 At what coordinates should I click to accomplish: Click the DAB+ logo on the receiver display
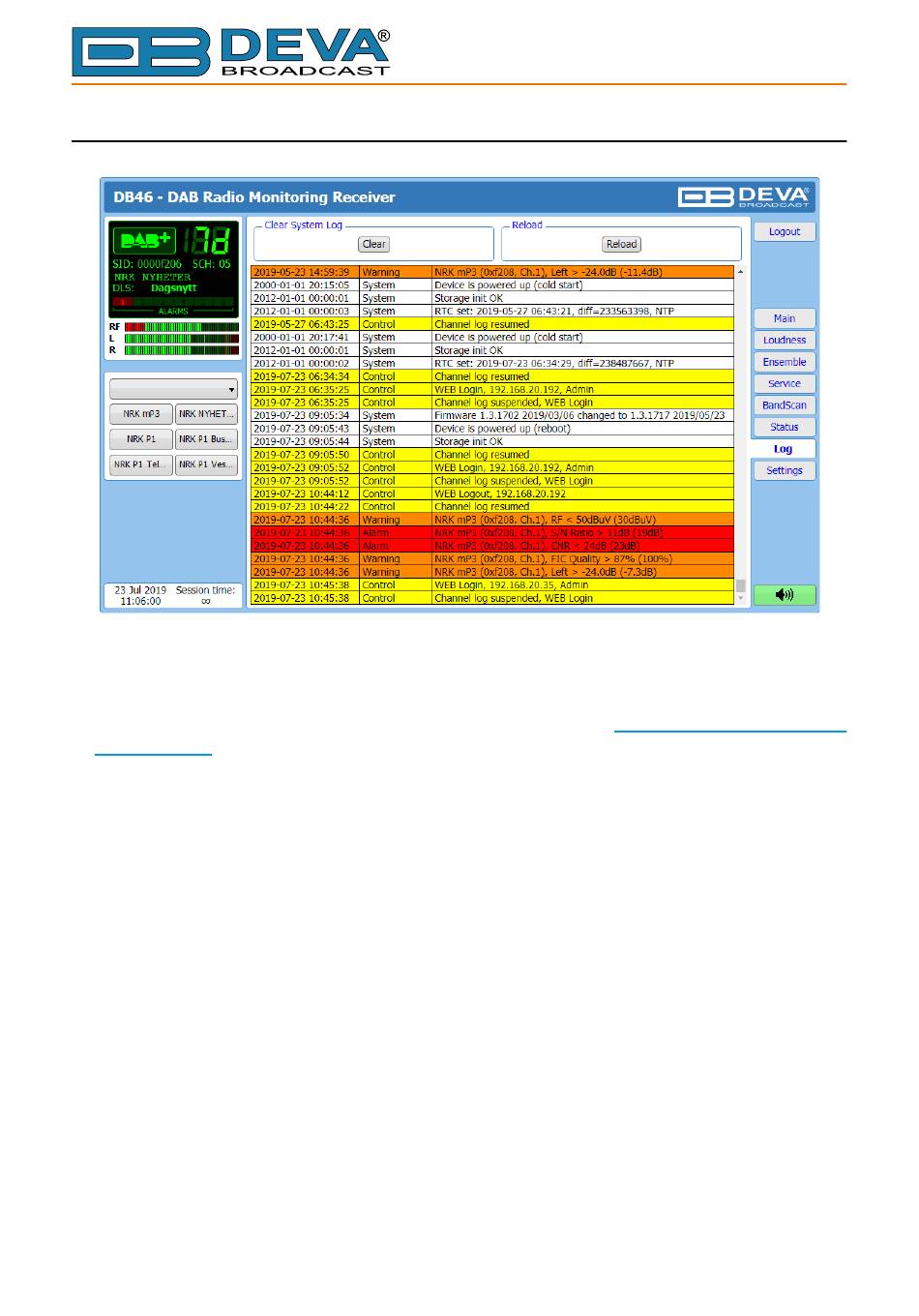(145, 240)
